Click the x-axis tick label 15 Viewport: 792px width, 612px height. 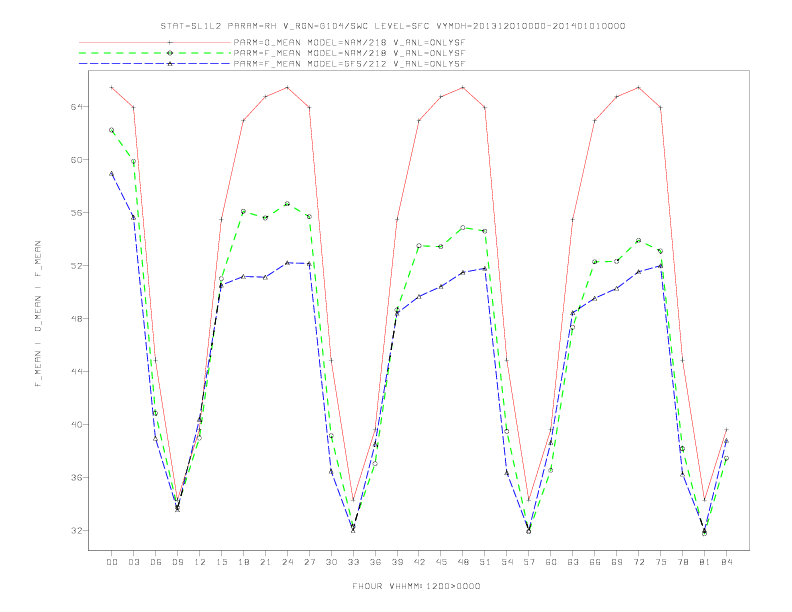tap(221, 562)
